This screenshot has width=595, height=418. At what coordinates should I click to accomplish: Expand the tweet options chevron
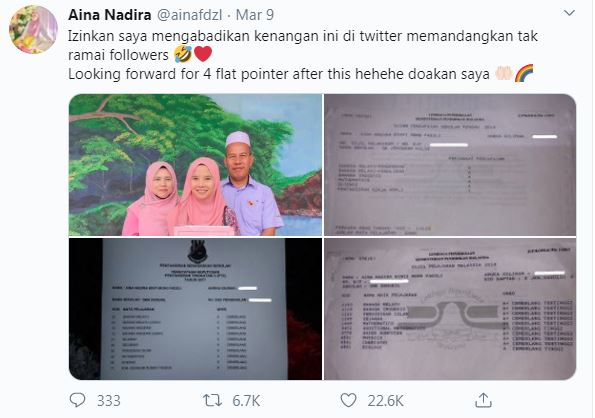(569, 13)
